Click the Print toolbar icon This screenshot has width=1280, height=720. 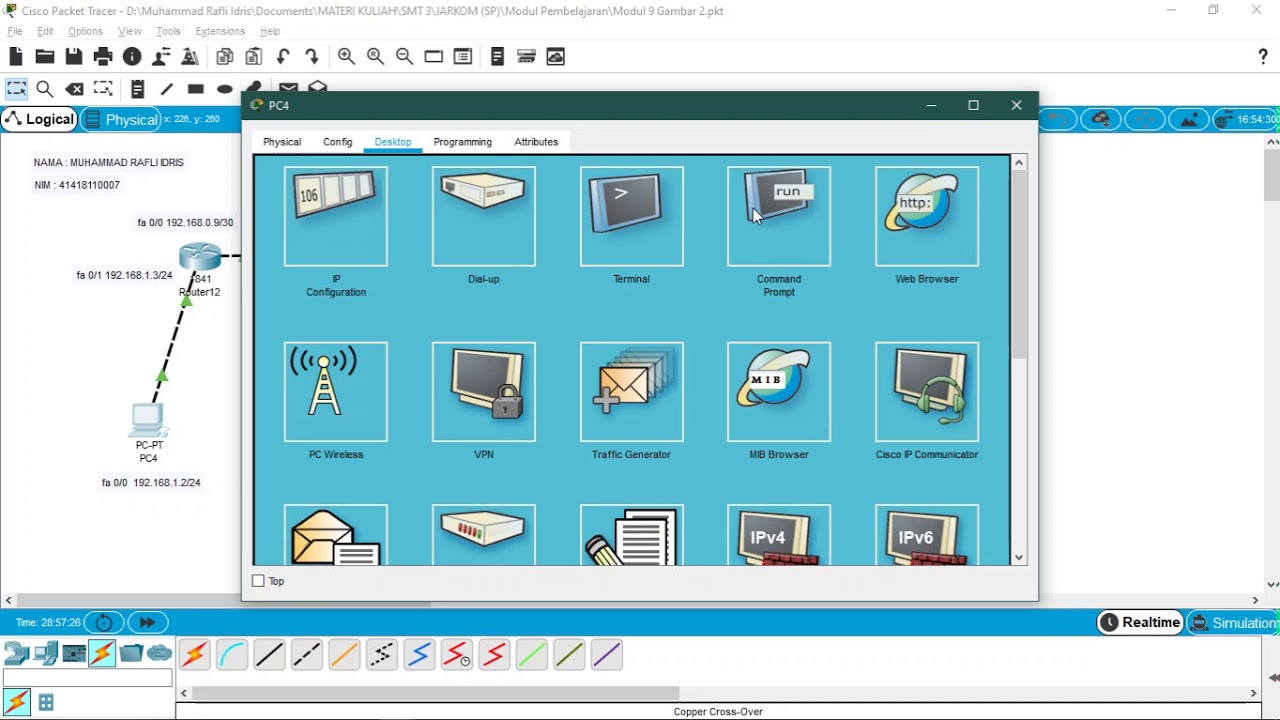[103, 57]
